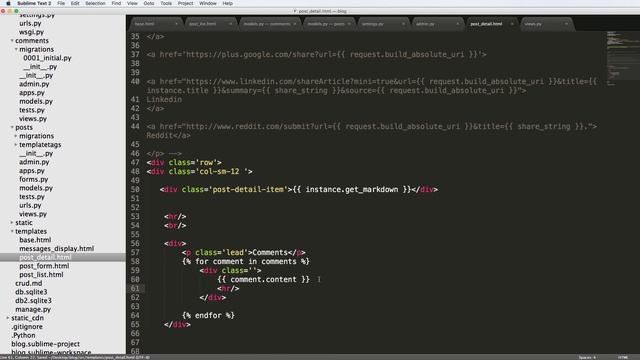Open db.sqlite3 in the sidebar

31,292
